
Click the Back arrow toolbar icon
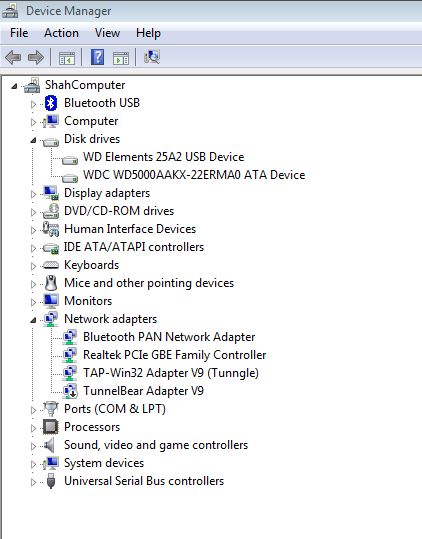pyautogui.click(x=13, y=57)
